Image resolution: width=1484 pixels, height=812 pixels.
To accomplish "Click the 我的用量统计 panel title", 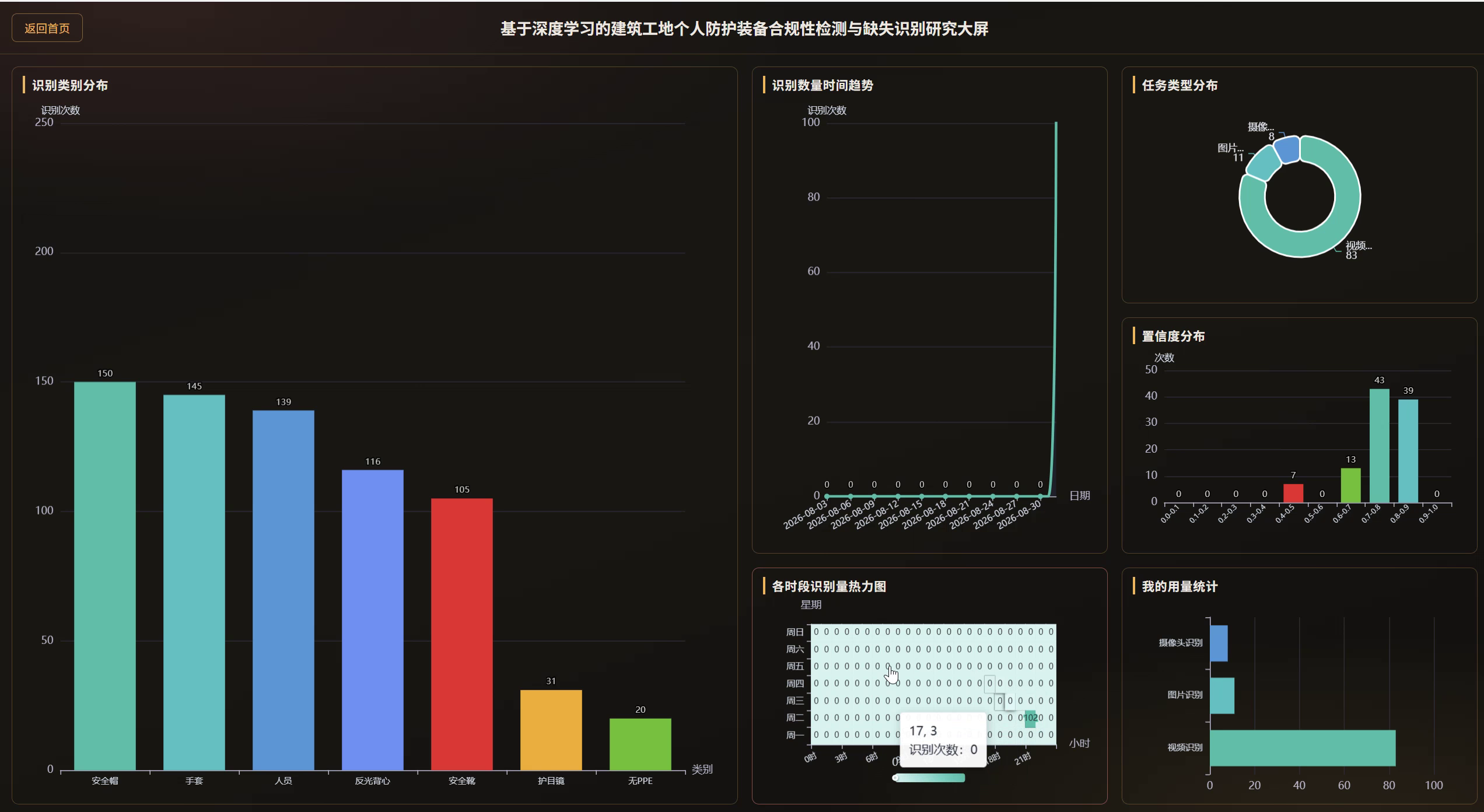I will (1179, 586).
